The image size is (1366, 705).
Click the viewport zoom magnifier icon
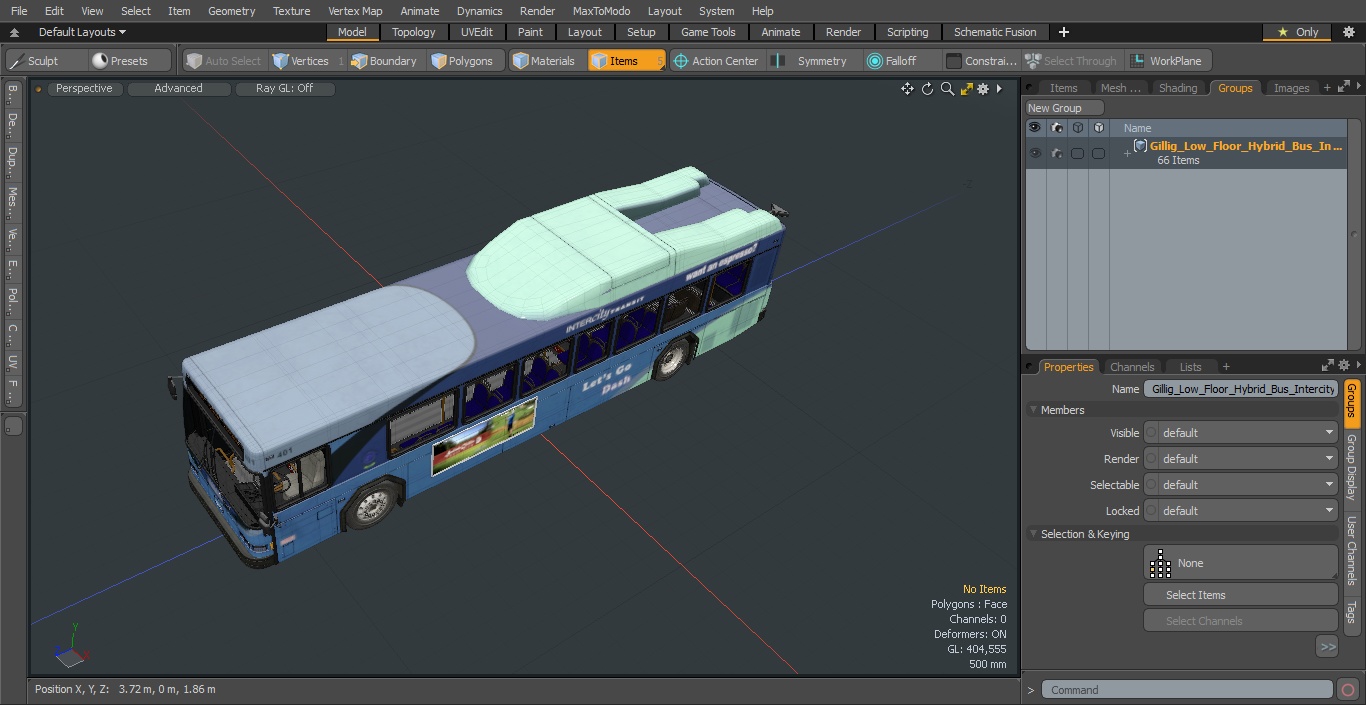click(x=947, y=89)
